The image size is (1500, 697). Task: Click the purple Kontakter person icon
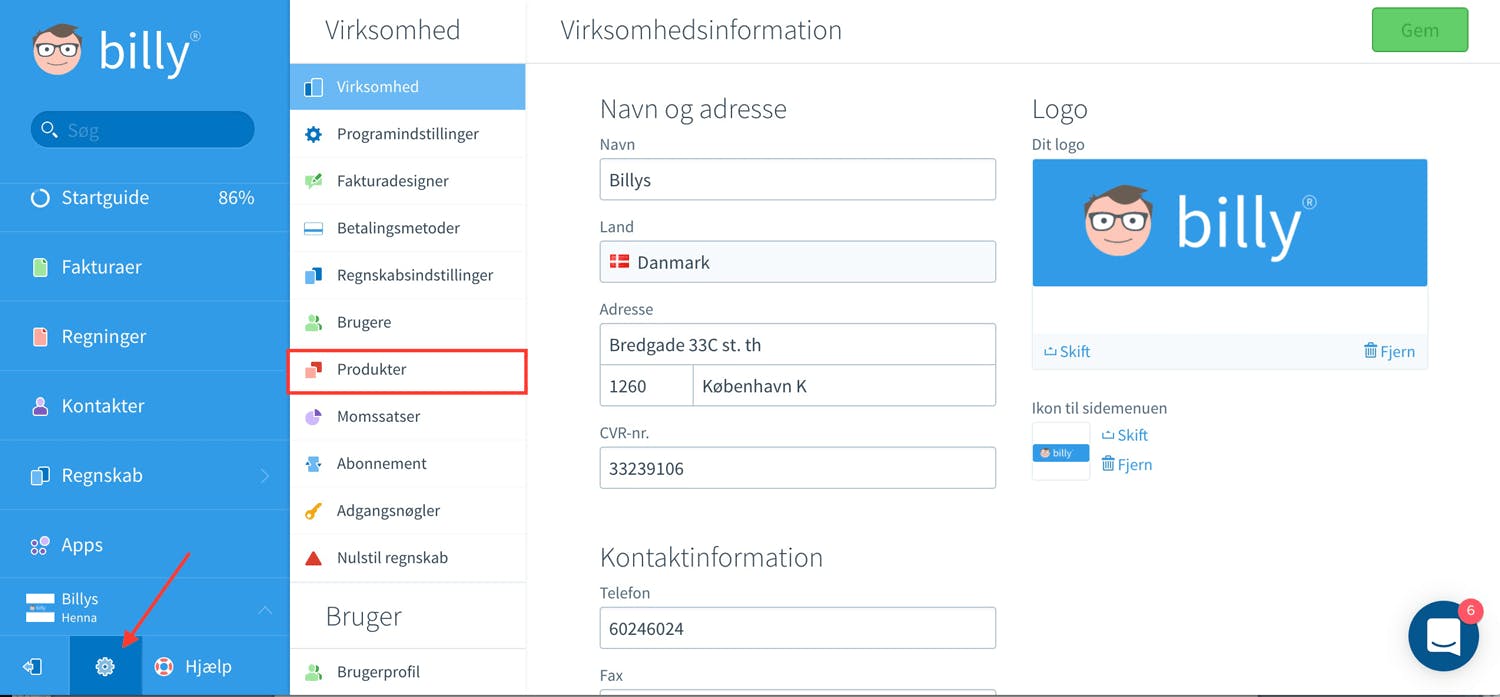40,406
